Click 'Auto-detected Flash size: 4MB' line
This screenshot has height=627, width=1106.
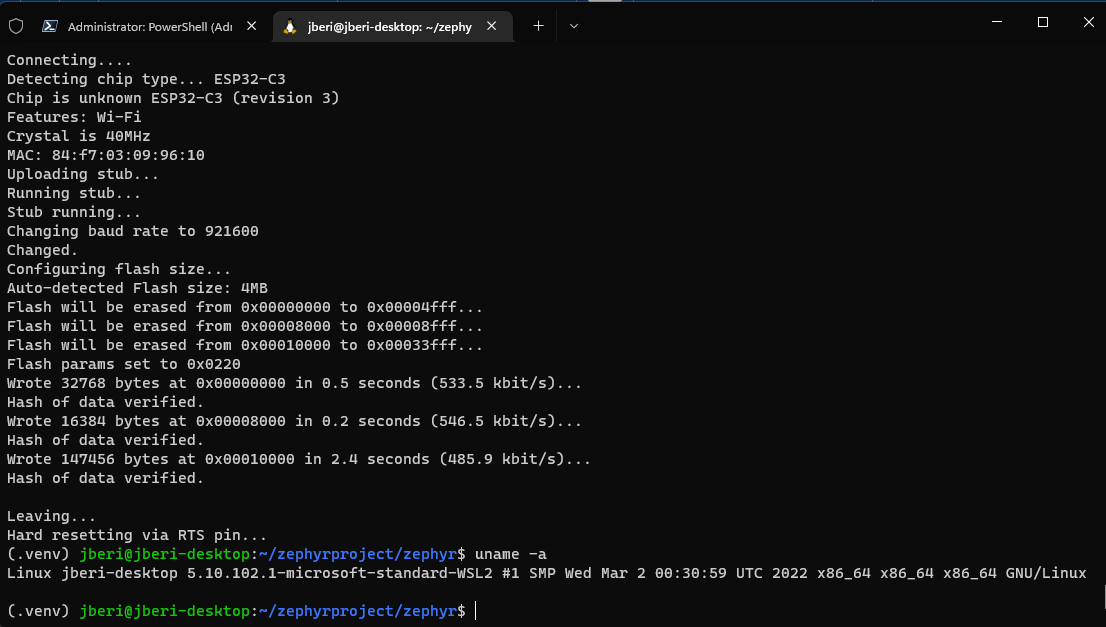tap(137, 288)
